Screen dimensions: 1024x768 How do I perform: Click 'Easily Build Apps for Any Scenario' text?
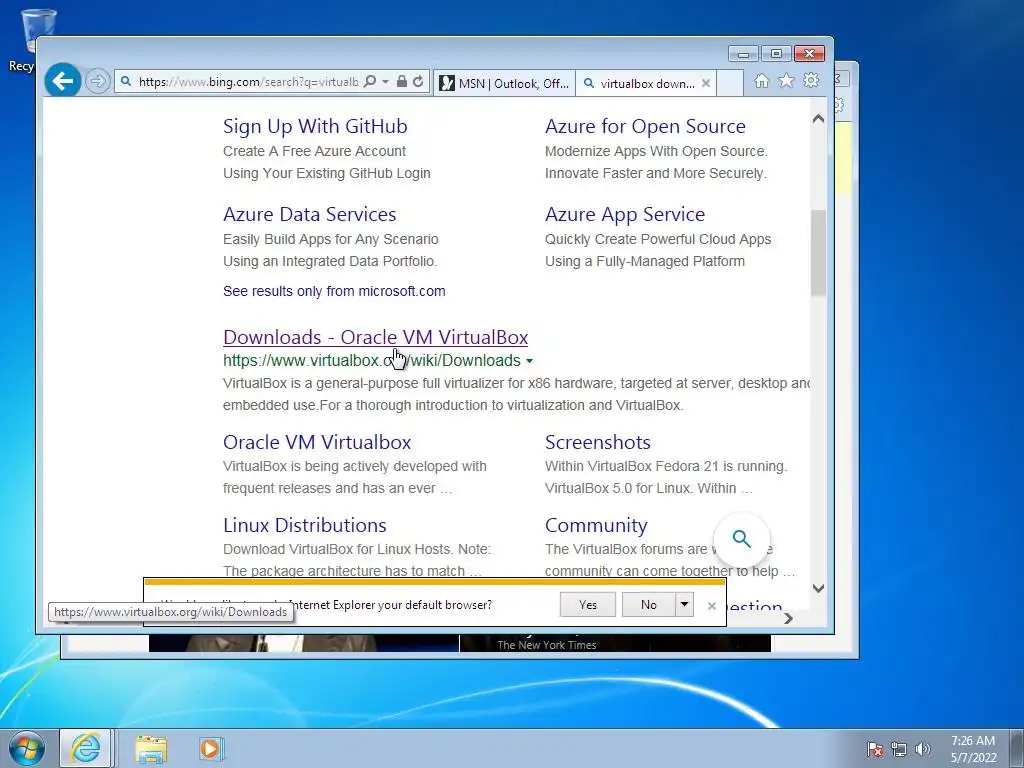click(x=330, y=239)
